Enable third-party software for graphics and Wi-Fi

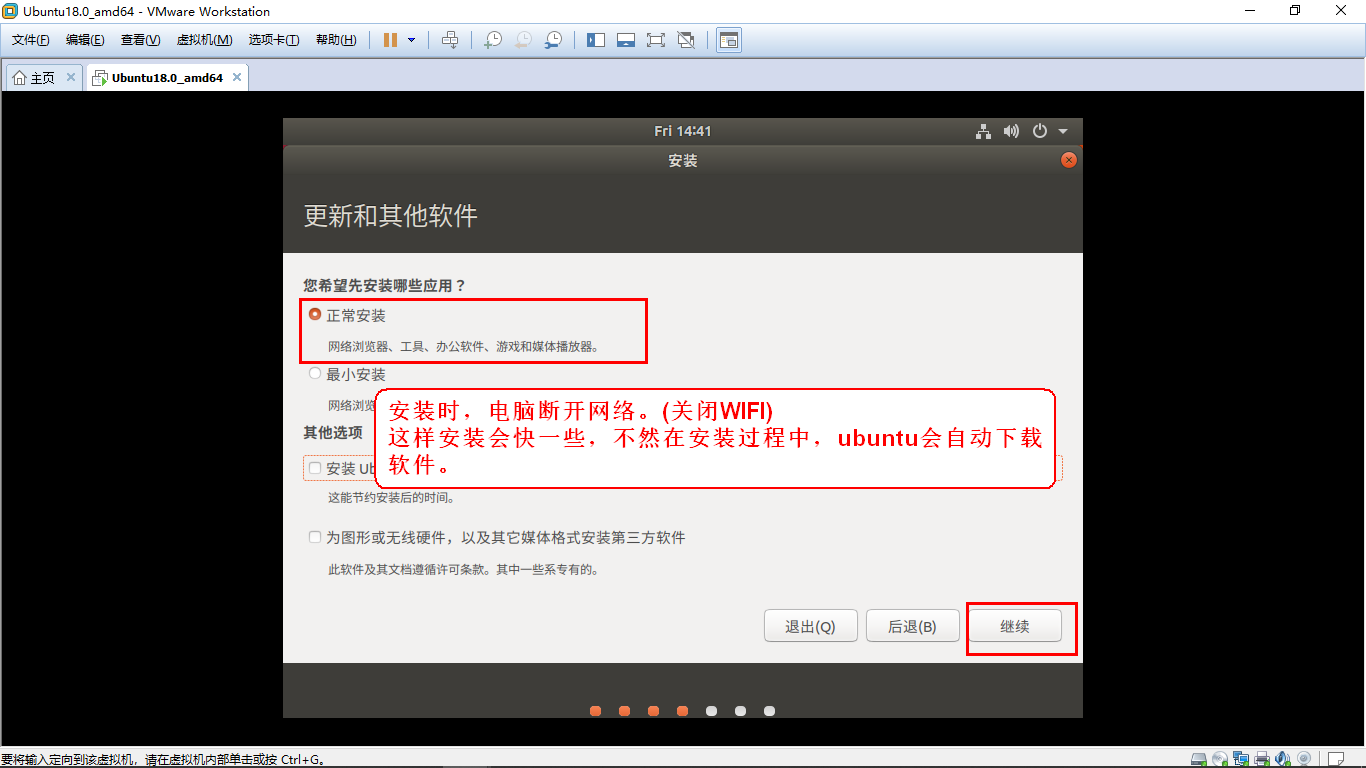316,537
